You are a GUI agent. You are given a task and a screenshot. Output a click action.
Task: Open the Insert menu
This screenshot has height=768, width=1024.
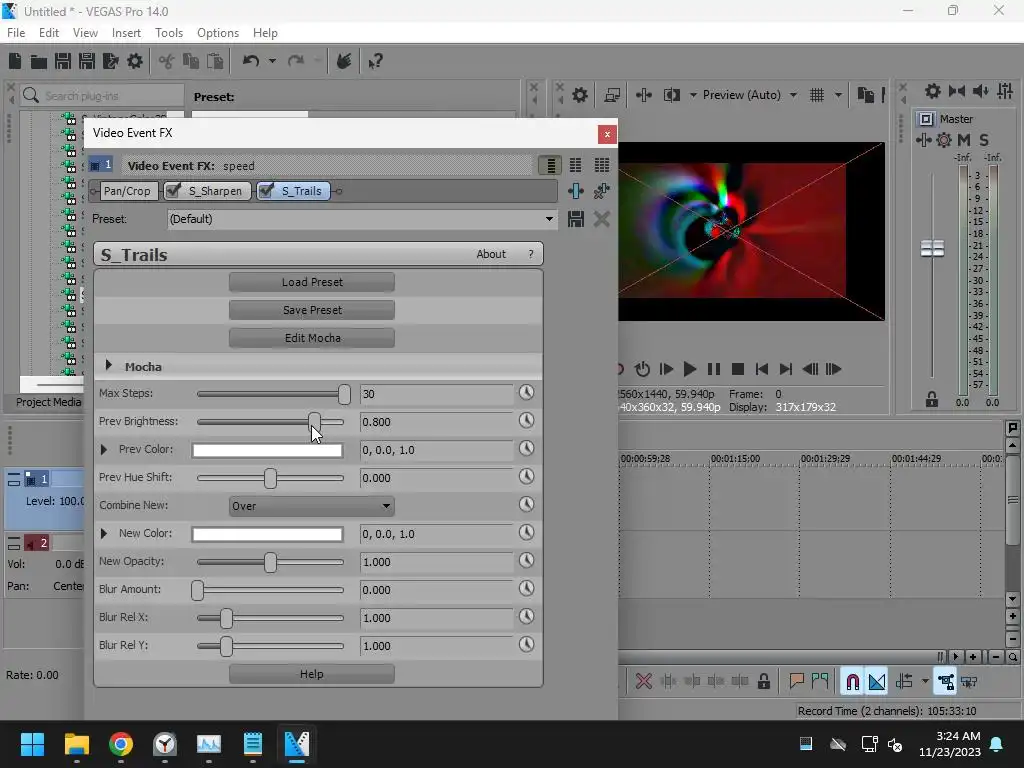pos(126,33)
